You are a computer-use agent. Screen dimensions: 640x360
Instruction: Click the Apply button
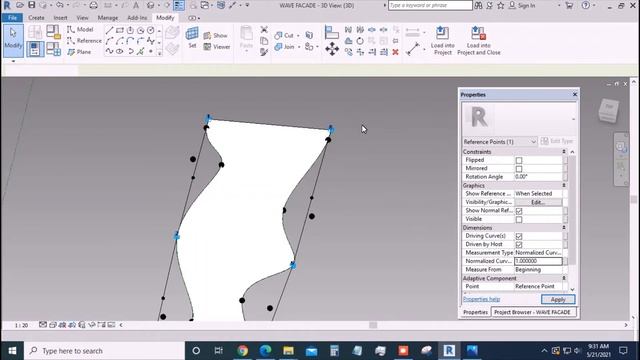tap(558, 299)
